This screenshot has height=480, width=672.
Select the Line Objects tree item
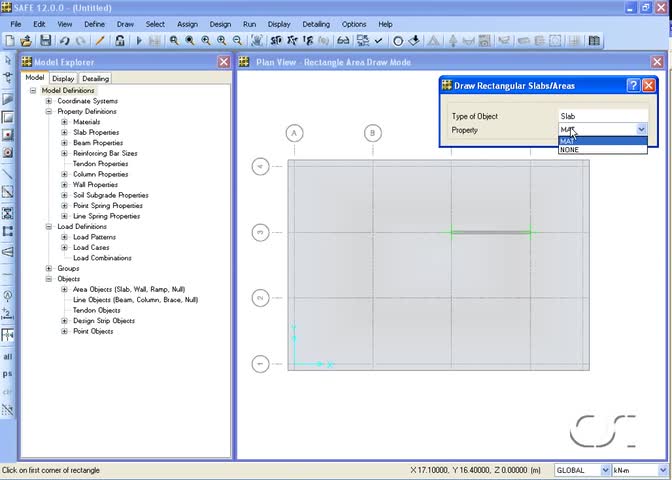point(135,300)
